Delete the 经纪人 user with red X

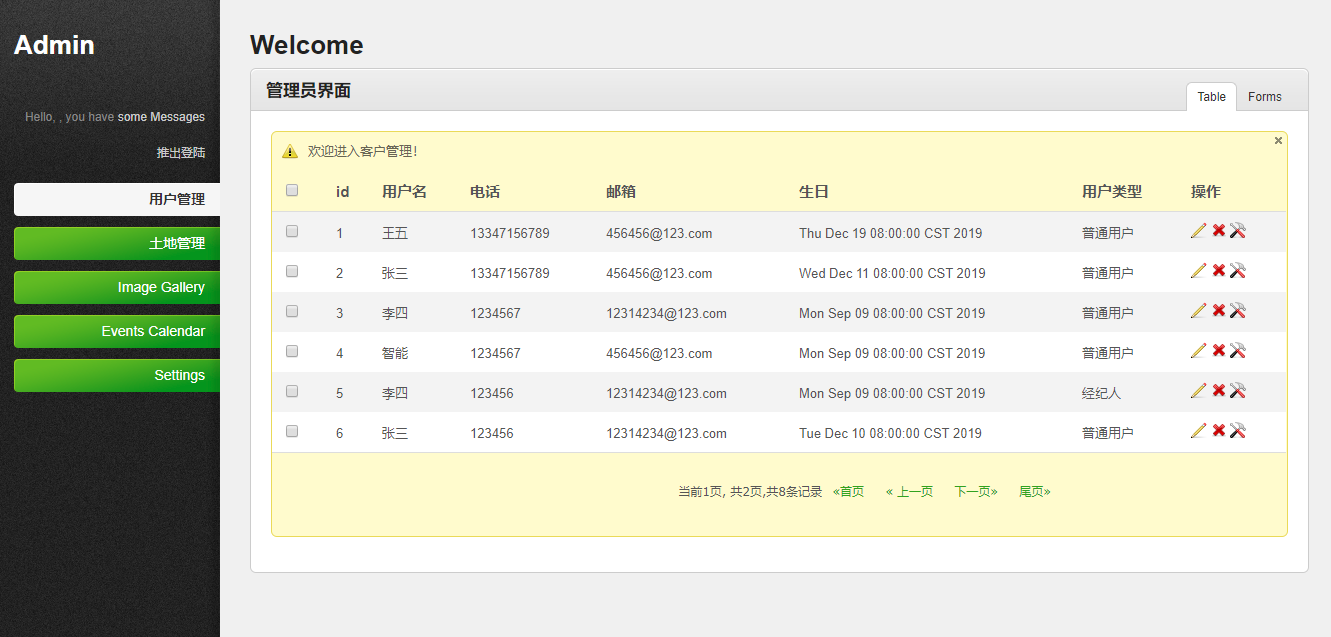[x=1218, y=391]
